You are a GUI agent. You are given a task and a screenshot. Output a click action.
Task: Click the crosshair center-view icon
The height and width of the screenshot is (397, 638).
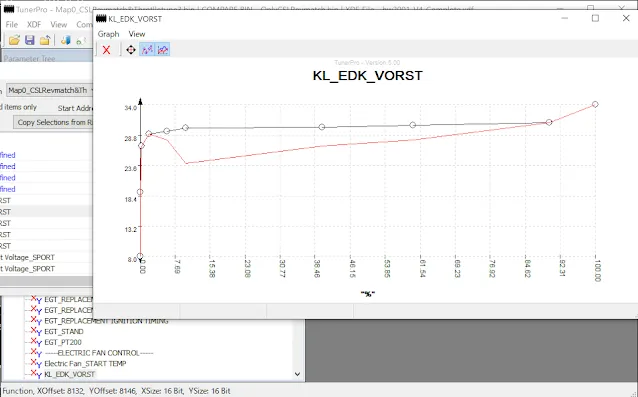131,50
